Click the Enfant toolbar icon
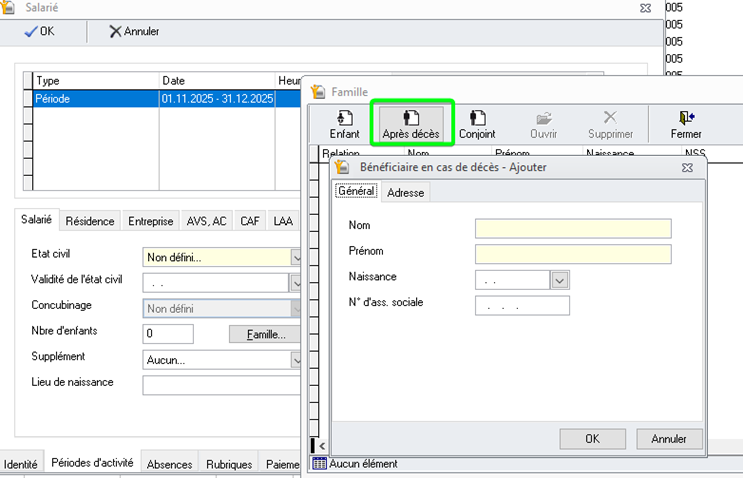The height and width of the screenshot is (478, 743). (344, 118)
